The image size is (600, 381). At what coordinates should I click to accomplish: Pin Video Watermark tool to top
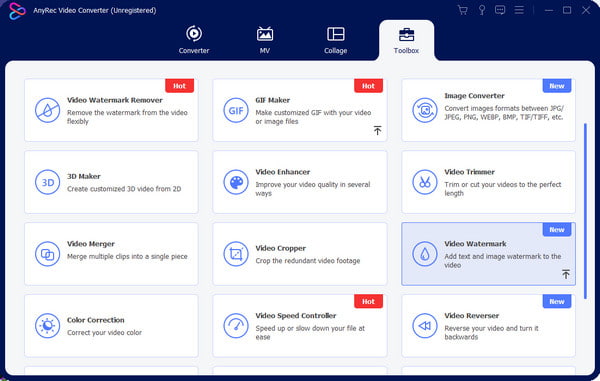coord(566,274)
